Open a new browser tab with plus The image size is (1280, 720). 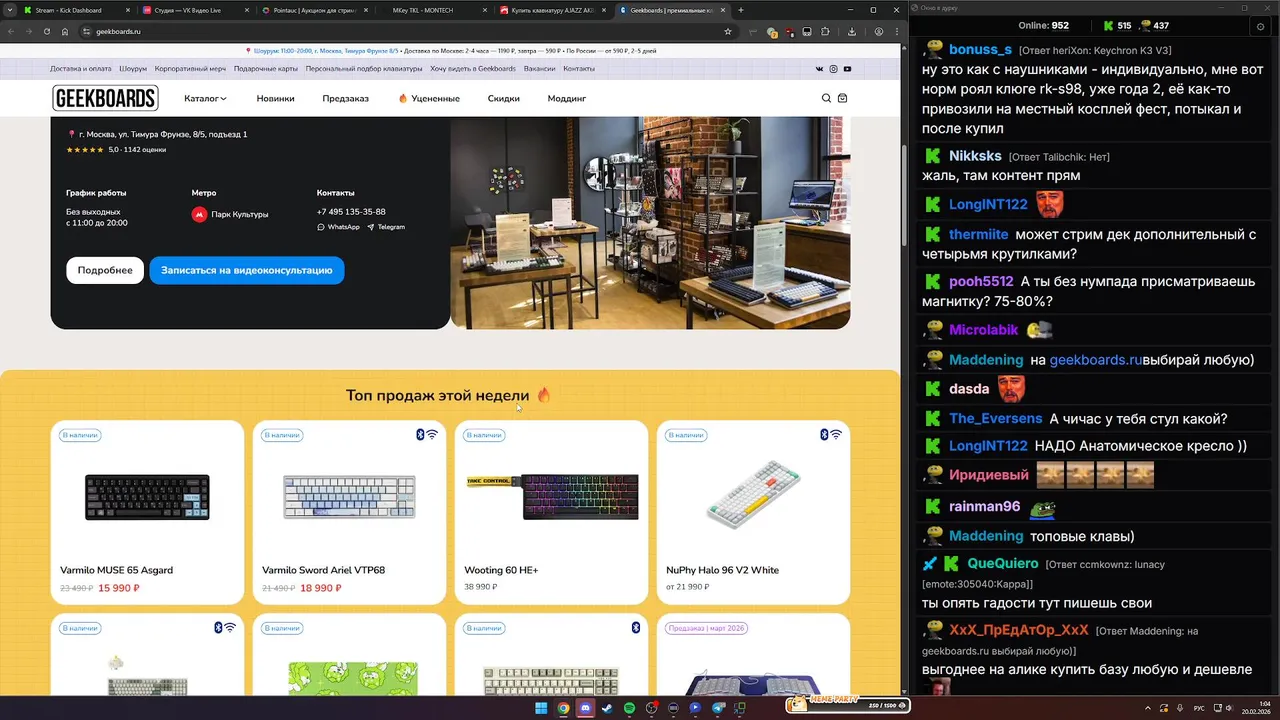740,10
